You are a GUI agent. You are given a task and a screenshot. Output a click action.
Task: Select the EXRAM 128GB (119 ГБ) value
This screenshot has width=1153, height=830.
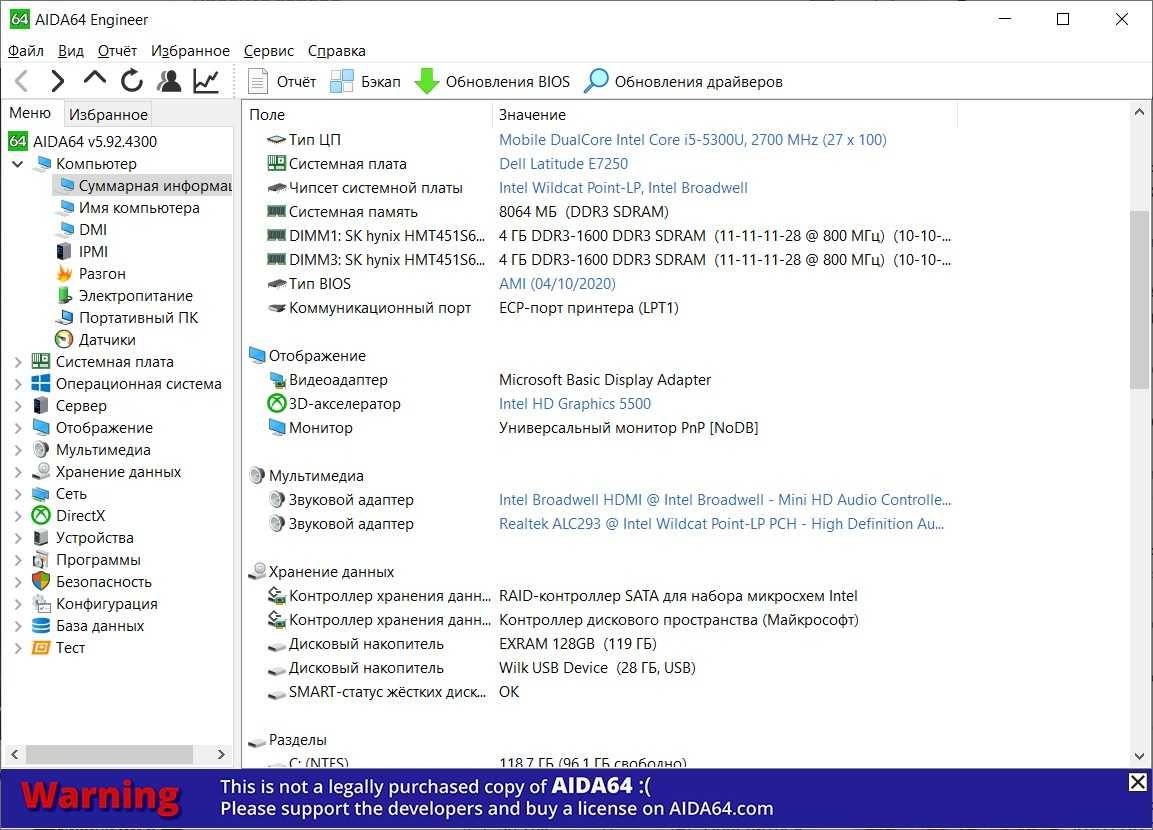coord(577,644)
